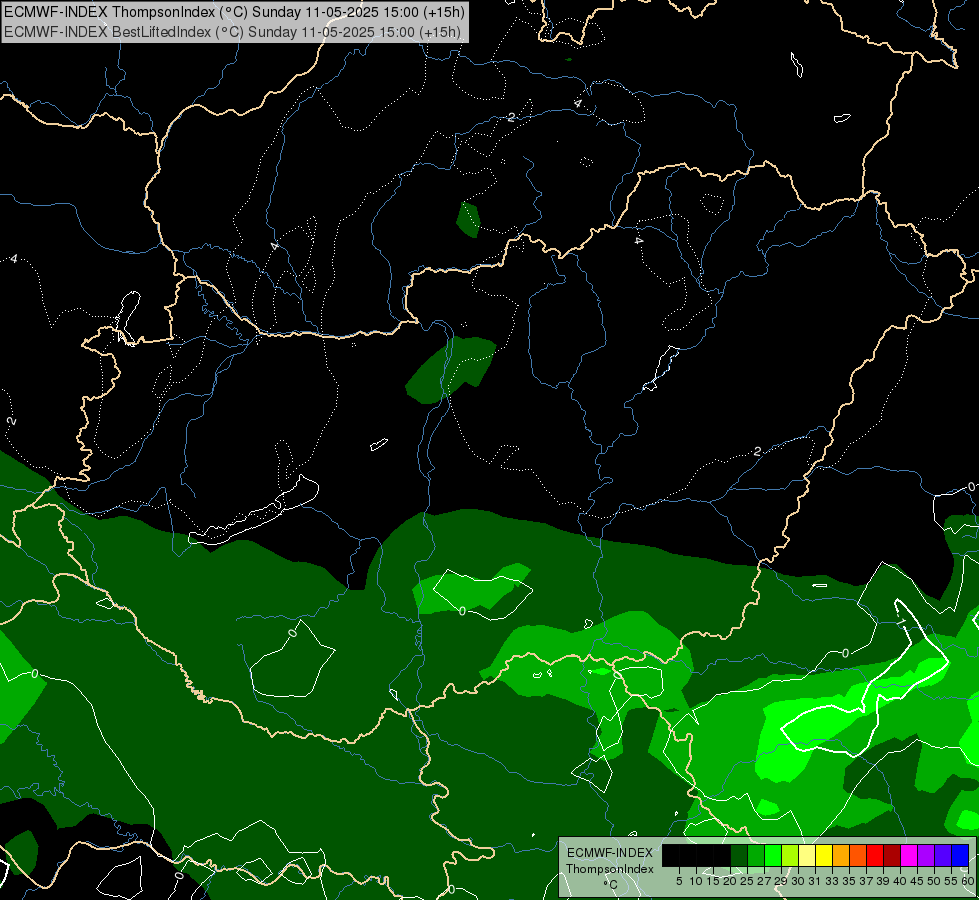Click legend tick value 45
The height and width of the screenshot is (900, 979).
(x=917, y=881)
